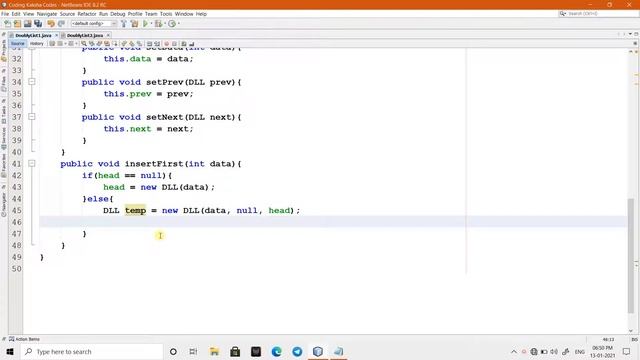Click the Open Project toolbar icon
This screenshot has width=640, height=360.
pyautogui.click(x=28, y=24)
